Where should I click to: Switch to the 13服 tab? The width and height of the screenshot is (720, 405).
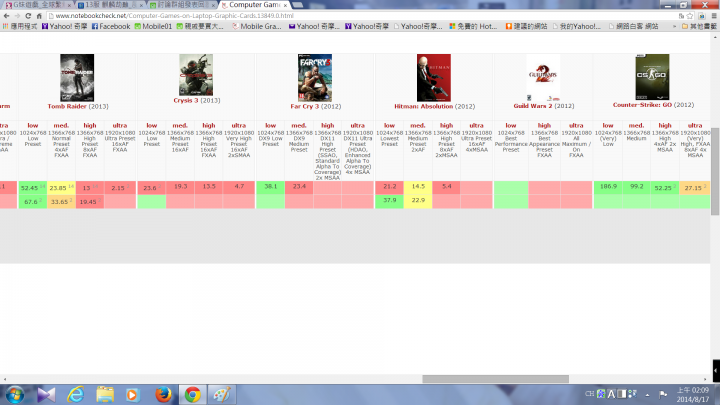click(x=109, y=5)
